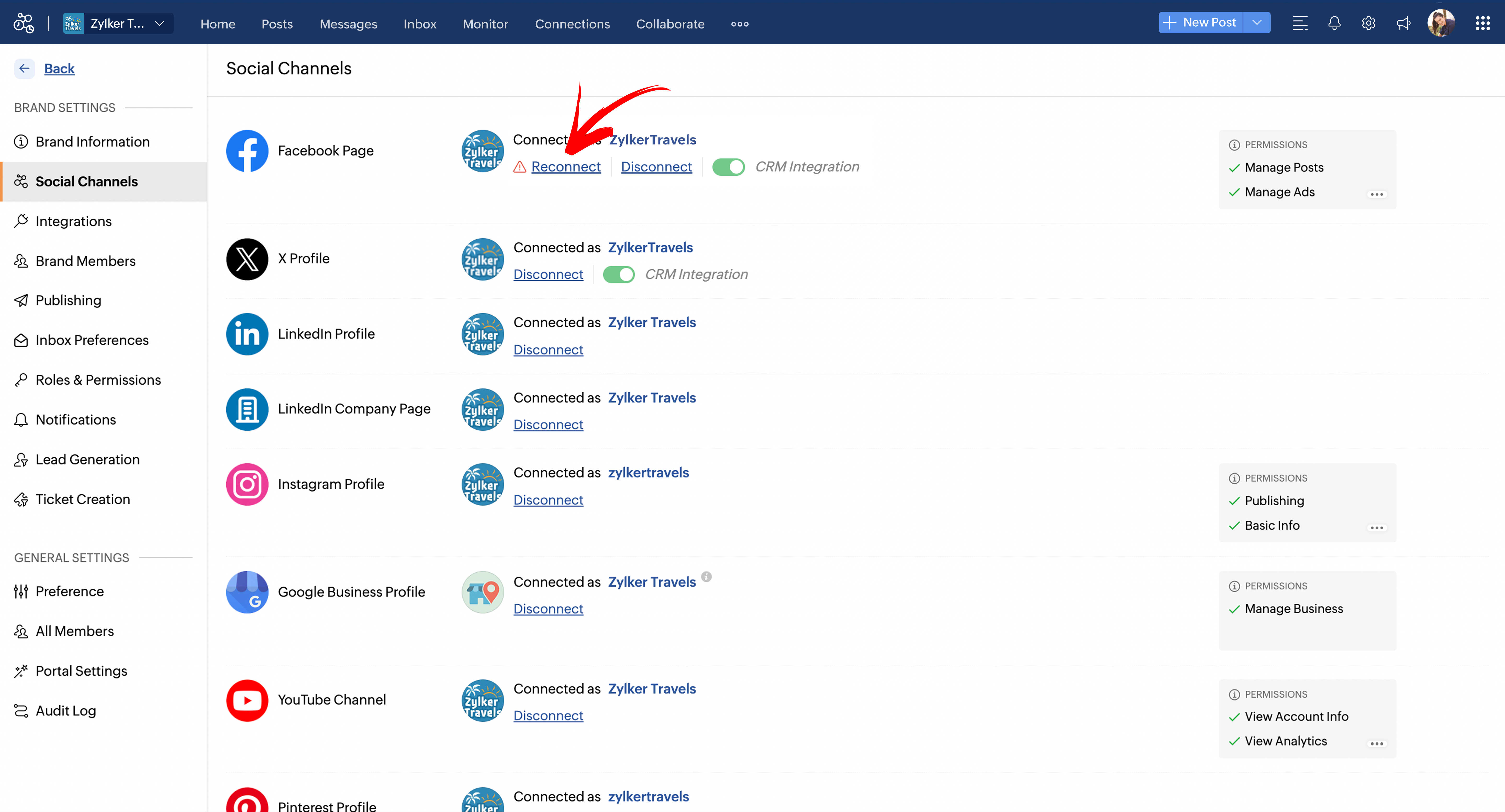
Task: Expand the Zylker Travels brand dropdown
Action: [x=159, y=23]
